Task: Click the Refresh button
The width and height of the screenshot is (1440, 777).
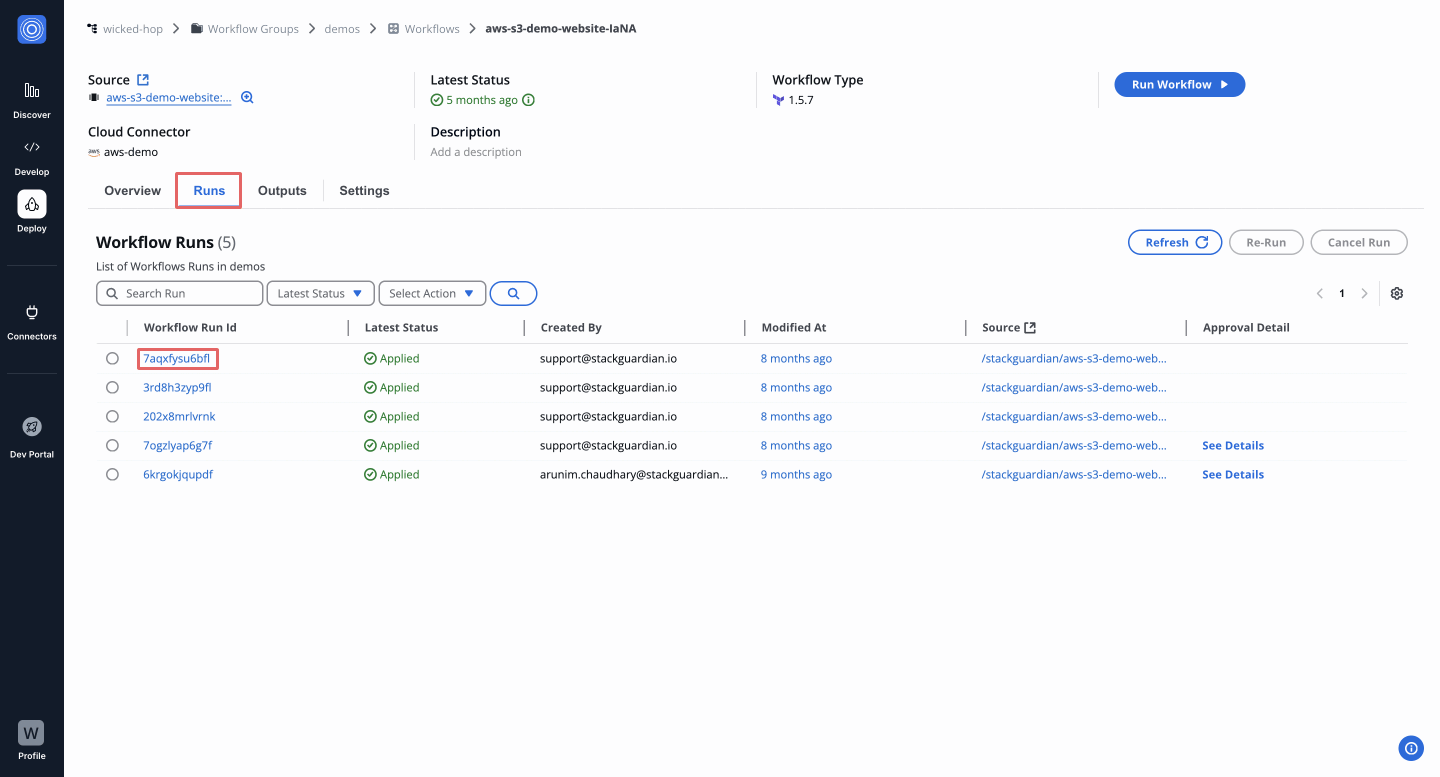Action: (1175, 242)
